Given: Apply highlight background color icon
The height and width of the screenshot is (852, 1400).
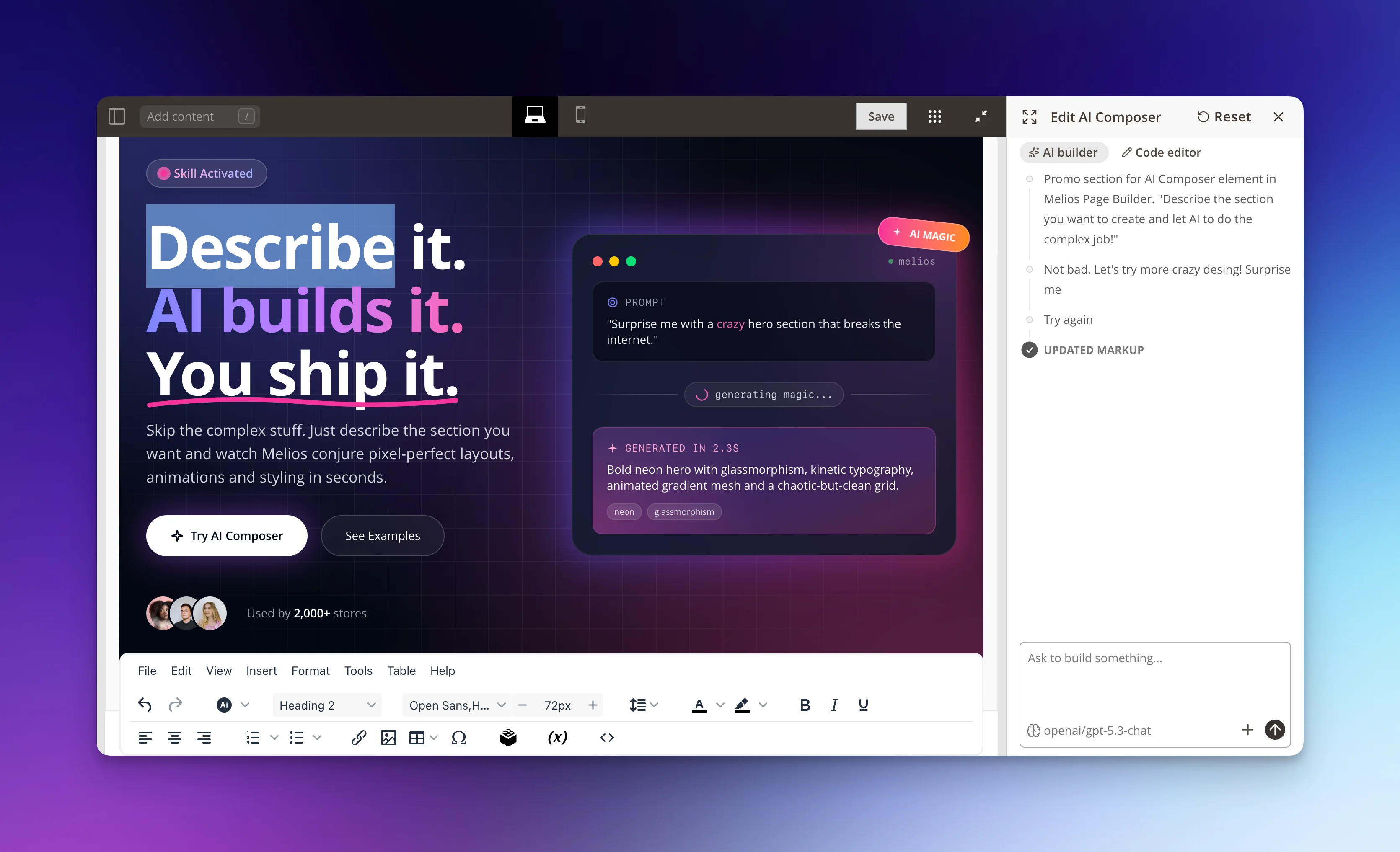Looking at the screenshot, I should pyautogui.click(x=741, y=705).
